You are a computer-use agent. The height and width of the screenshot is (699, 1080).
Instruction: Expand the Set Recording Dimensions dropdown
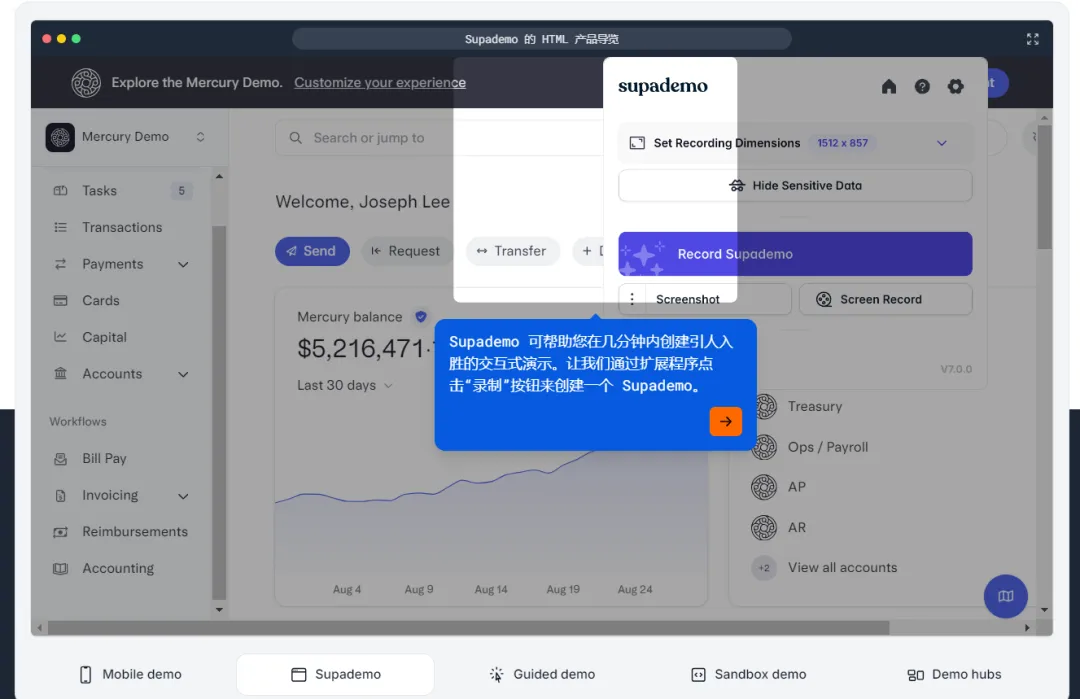click(x=941, y=143)
